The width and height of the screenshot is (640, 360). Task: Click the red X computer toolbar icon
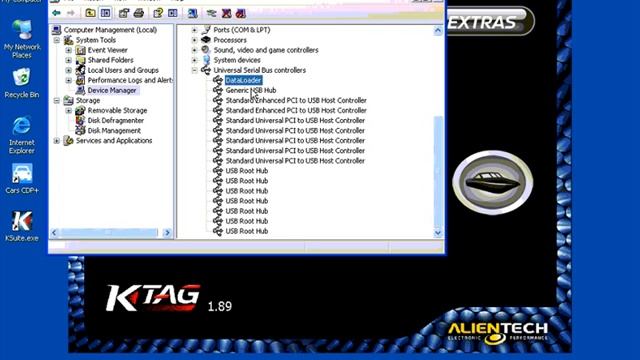pyautogui.click(x=226, y=13)
